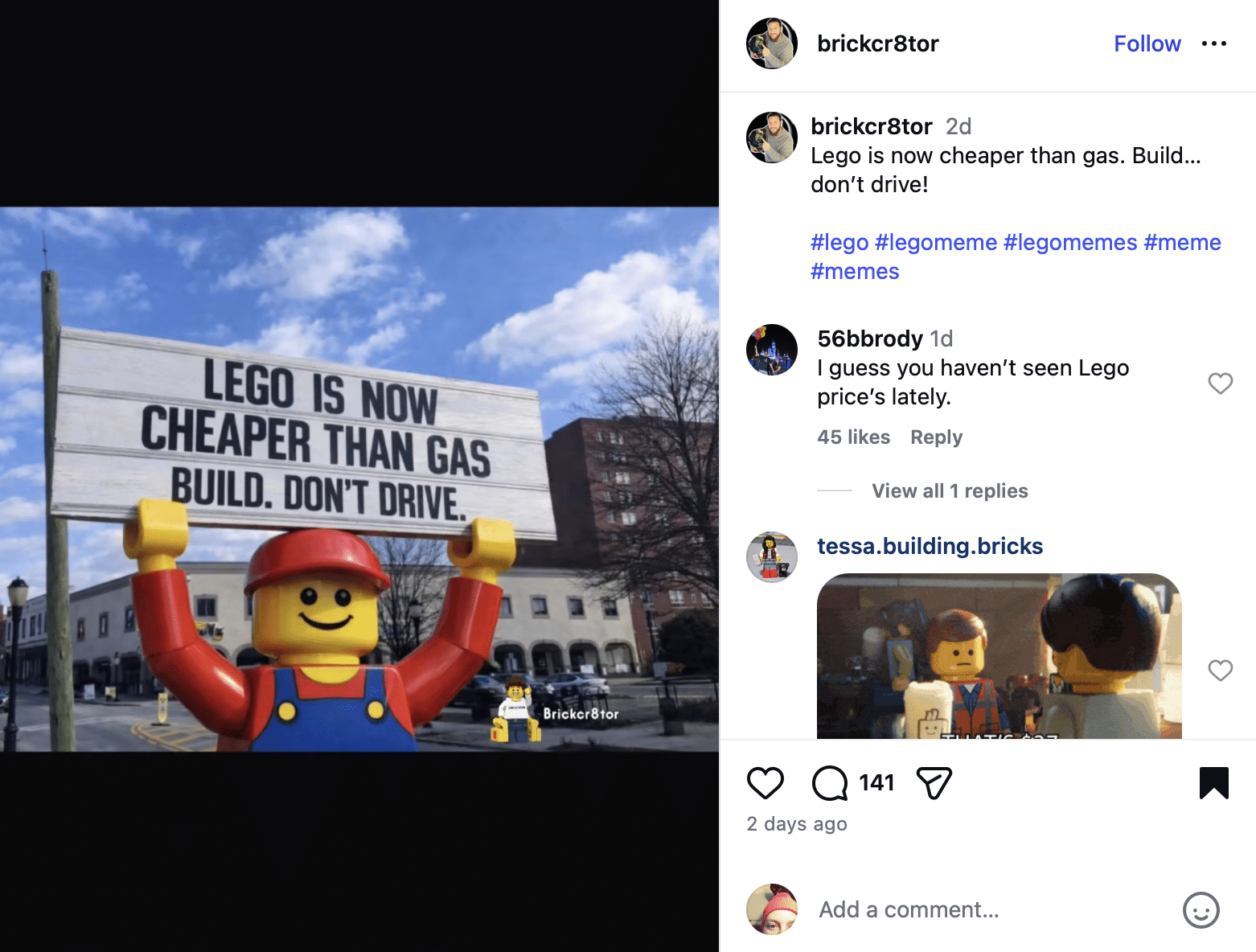Share the post with the paper plane icon
Image resolution: width=1256 pixels, height=952 pixels.
point(932,782)
